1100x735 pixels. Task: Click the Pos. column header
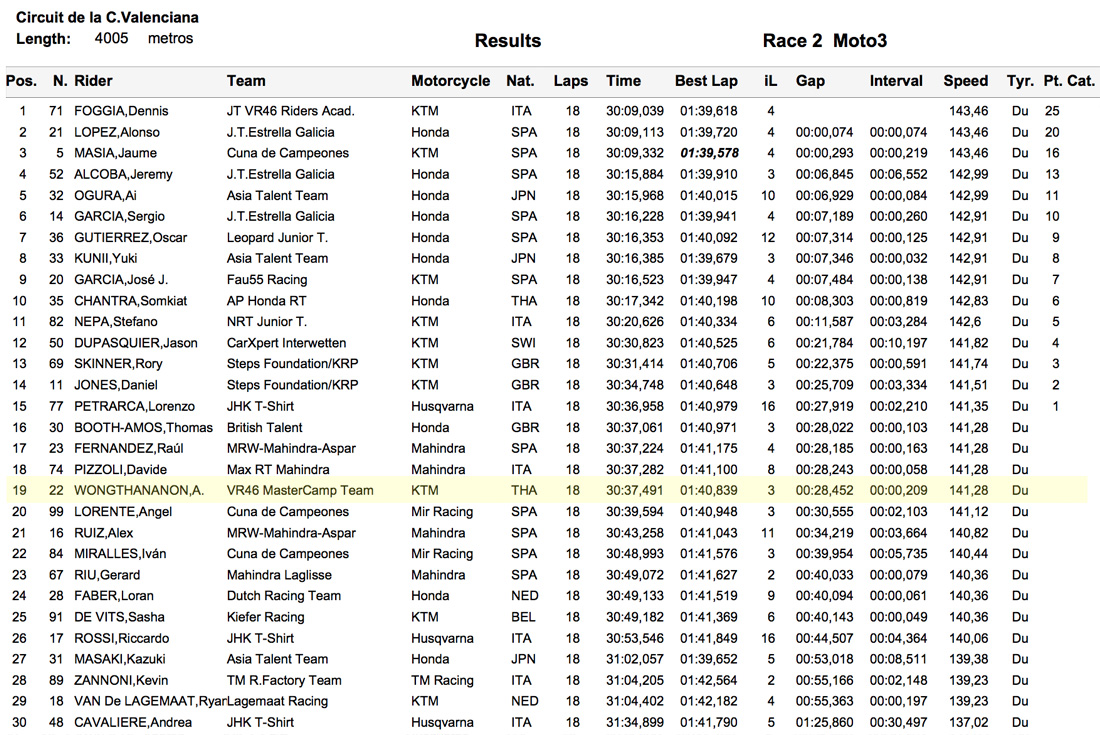tap(21, 81)
